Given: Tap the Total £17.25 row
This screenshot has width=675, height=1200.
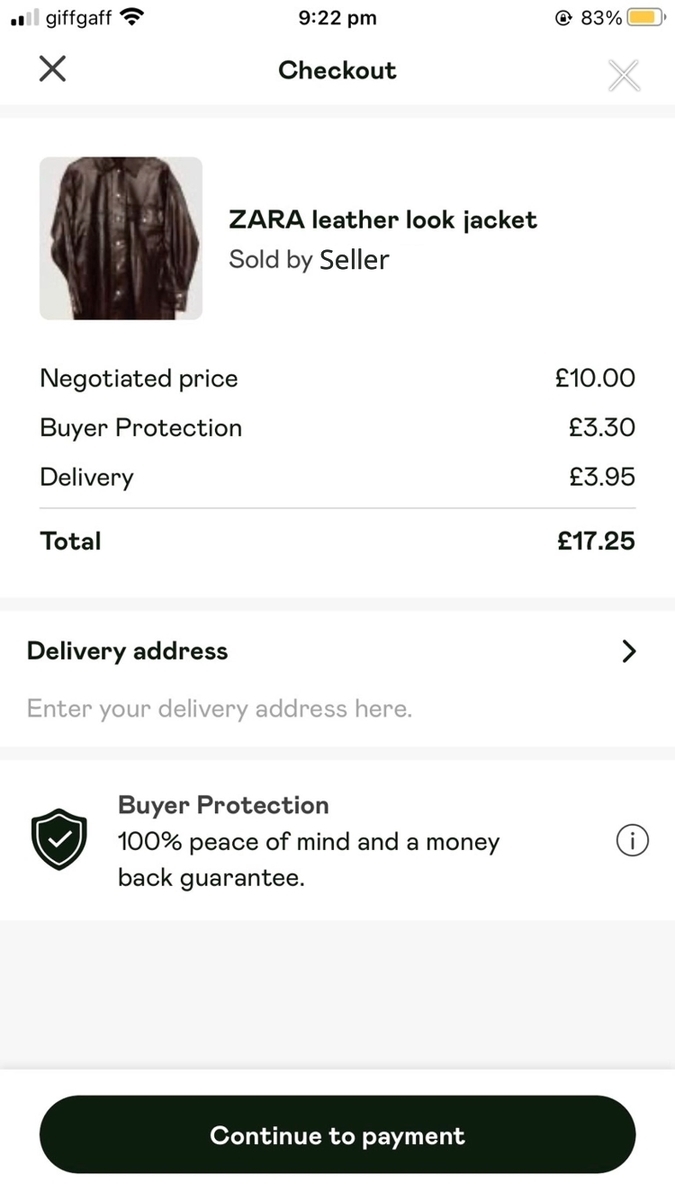Looking at the screenshot, I should pyautogui.click(x=337, y=540).
